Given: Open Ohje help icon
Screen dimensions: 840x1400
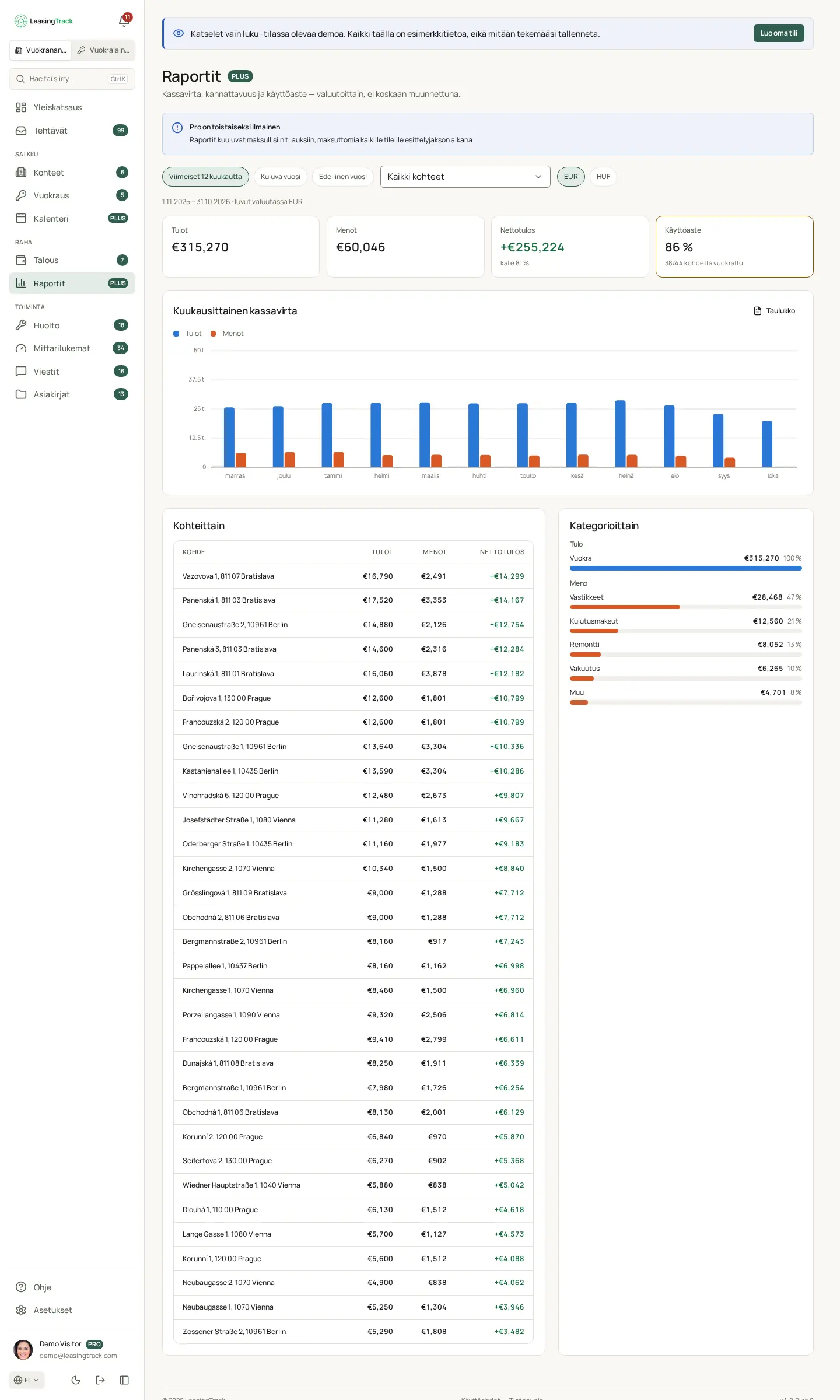Looking at the screenshot, I should pyautogui.click(x=21, y=1287).
